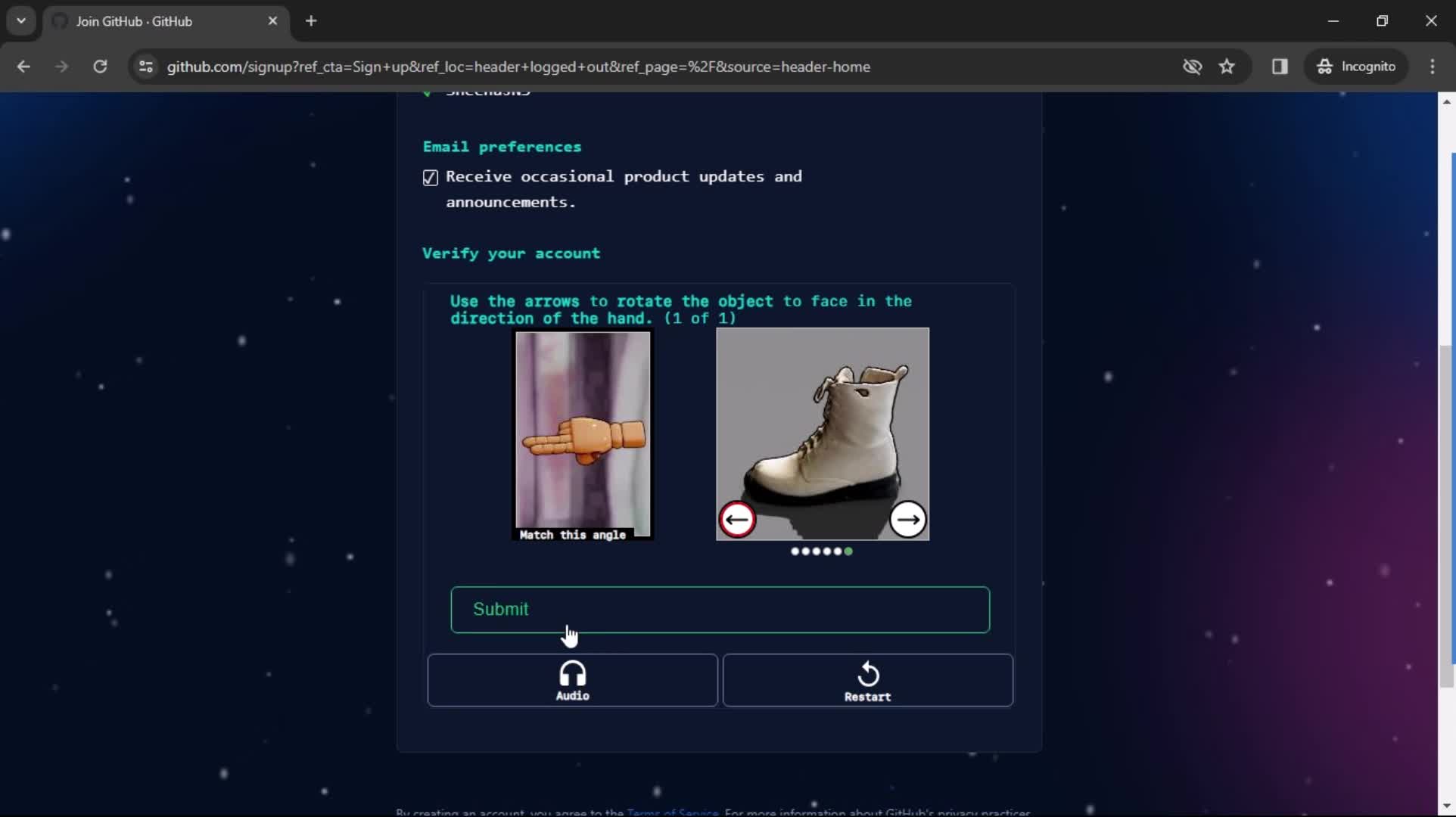Click the 'Email preferences' heading
Viewport: 1456px width, 817px height.
[502, 147]
